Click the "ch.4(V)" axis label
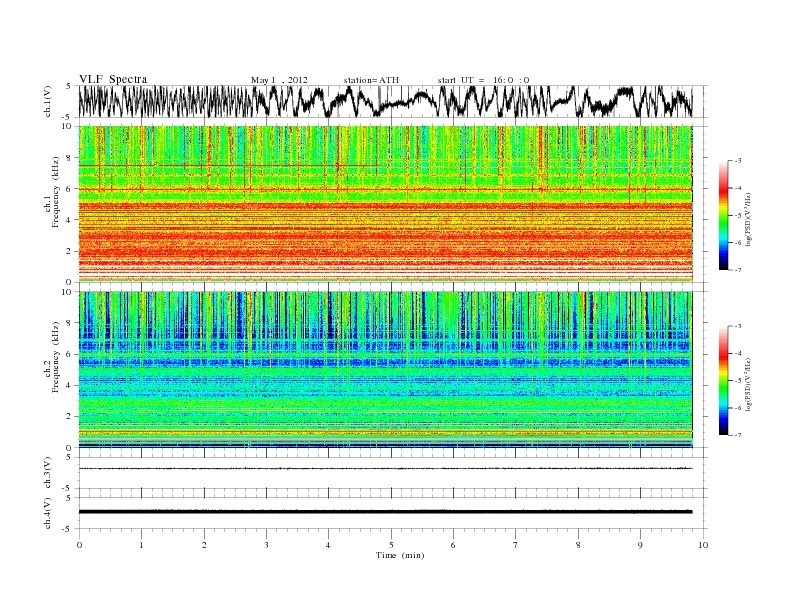This screenshot has height=612, width=792. tap(48, 513)
